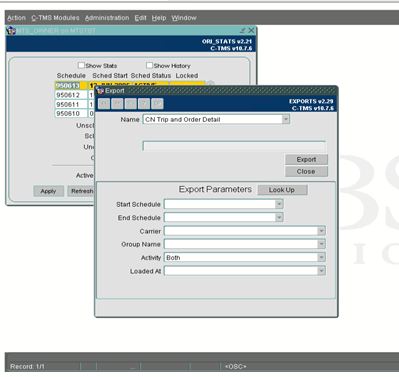Click the Export window title icon
The image size is (399, 377).
pos(100,90)
